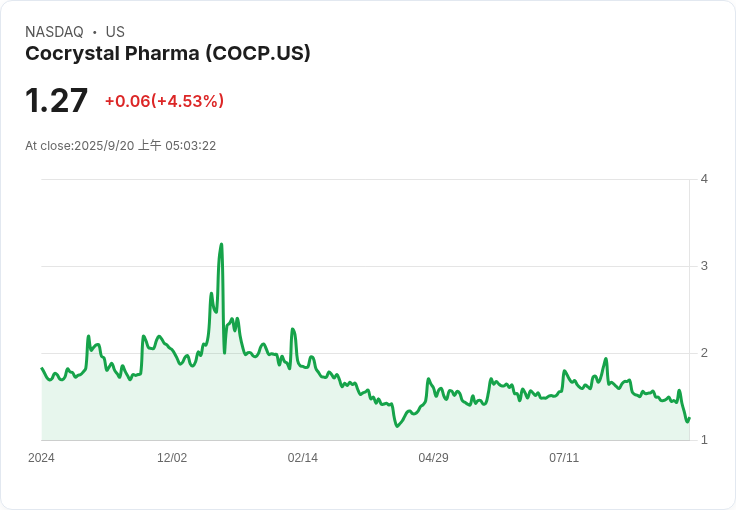Click the At close timestamp text
736x510 pixels.
120,146
